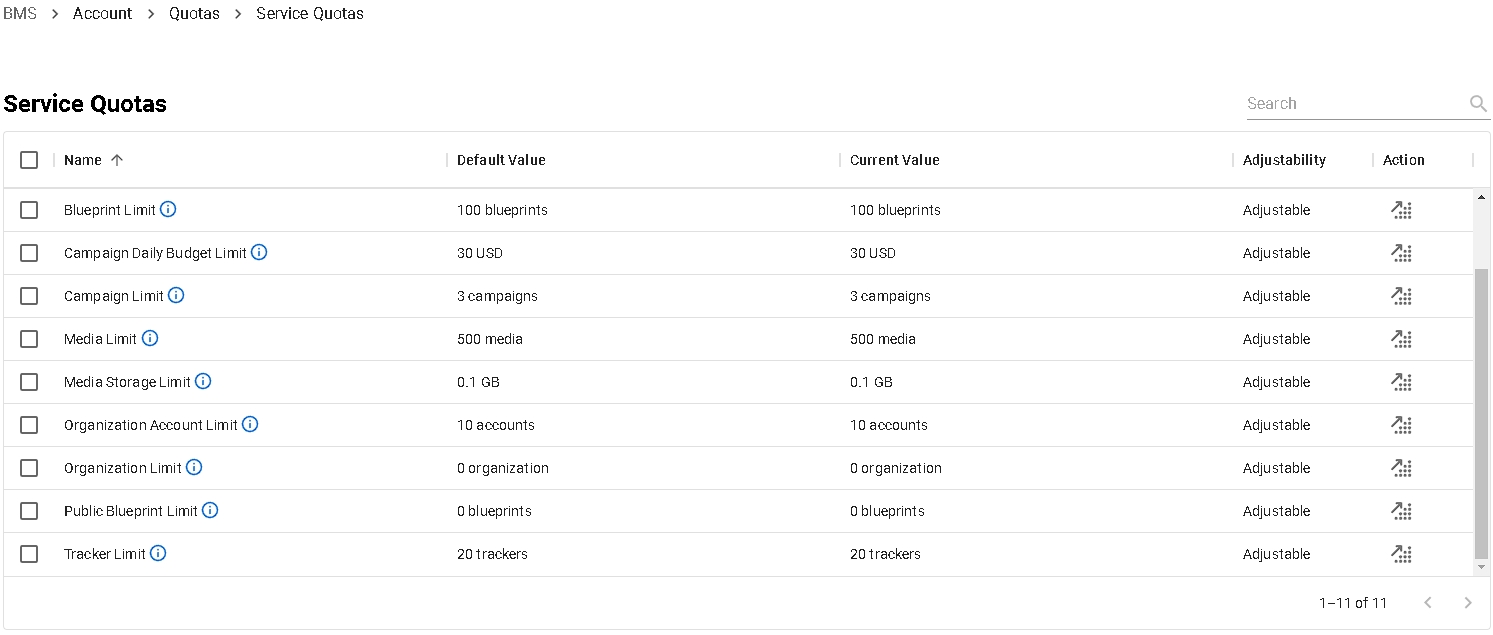Go to next page of quotas
The image size is (1493, 635).
click(1468, 603)
